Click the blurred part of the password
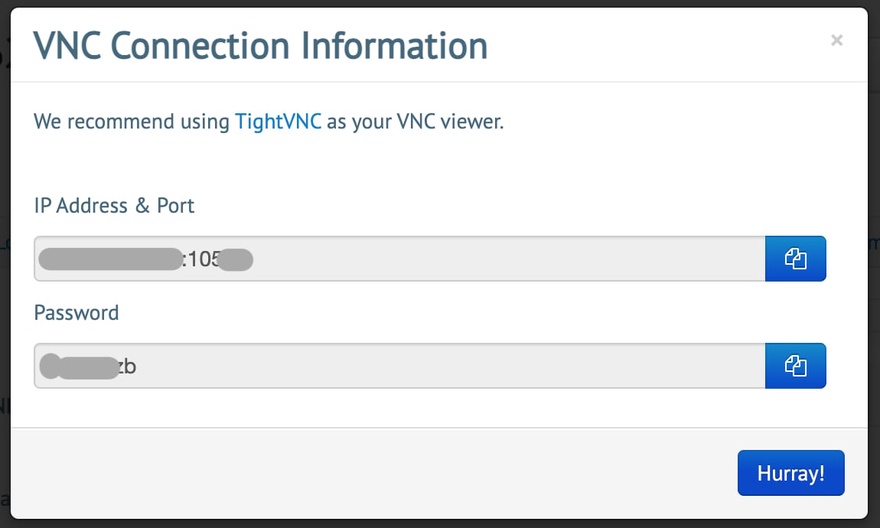The width and height of the screenshot is (880, 528). coord(78,366)
